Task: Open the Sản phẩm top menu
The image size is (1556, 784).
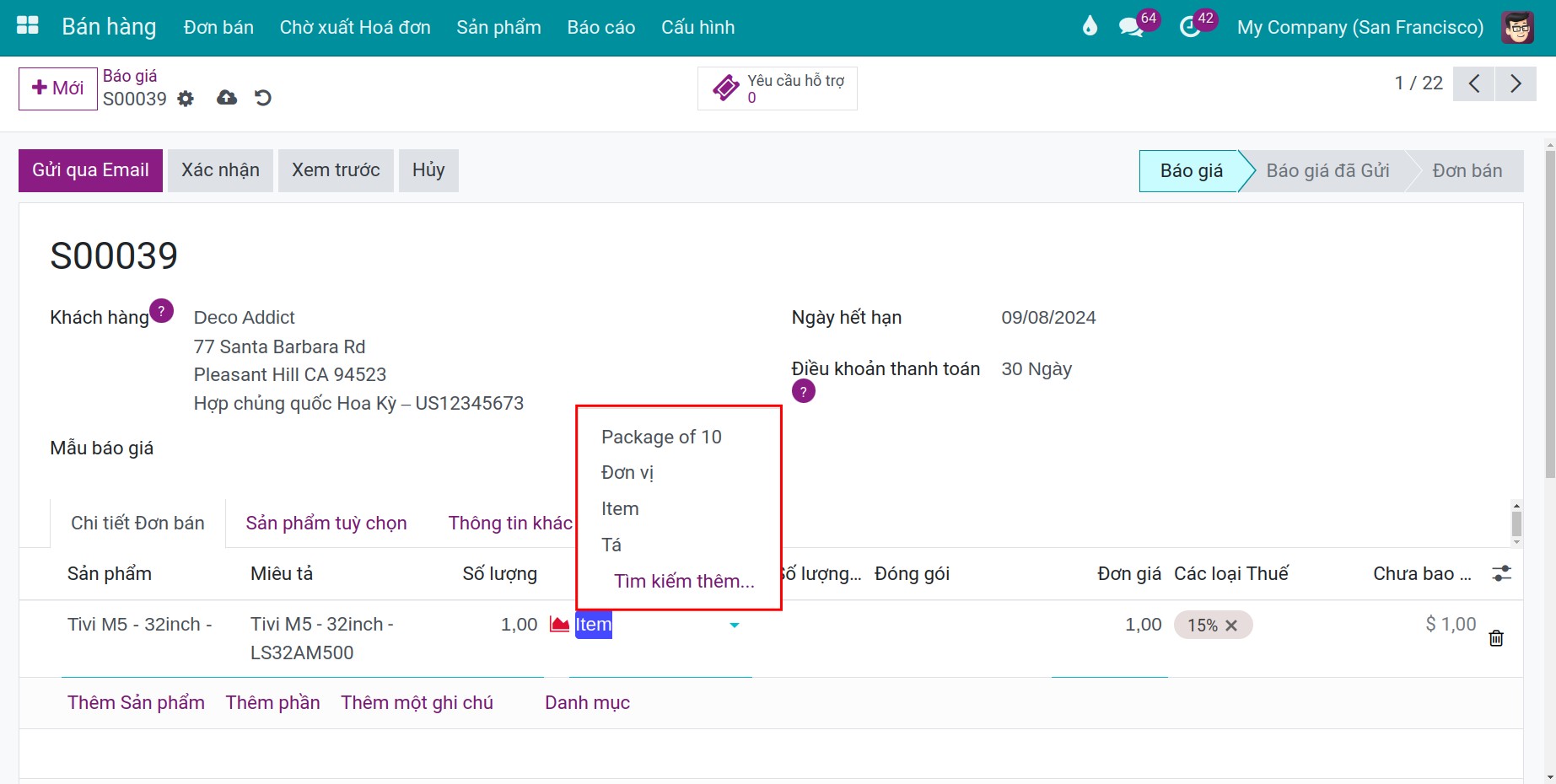Action: [498, 27]
